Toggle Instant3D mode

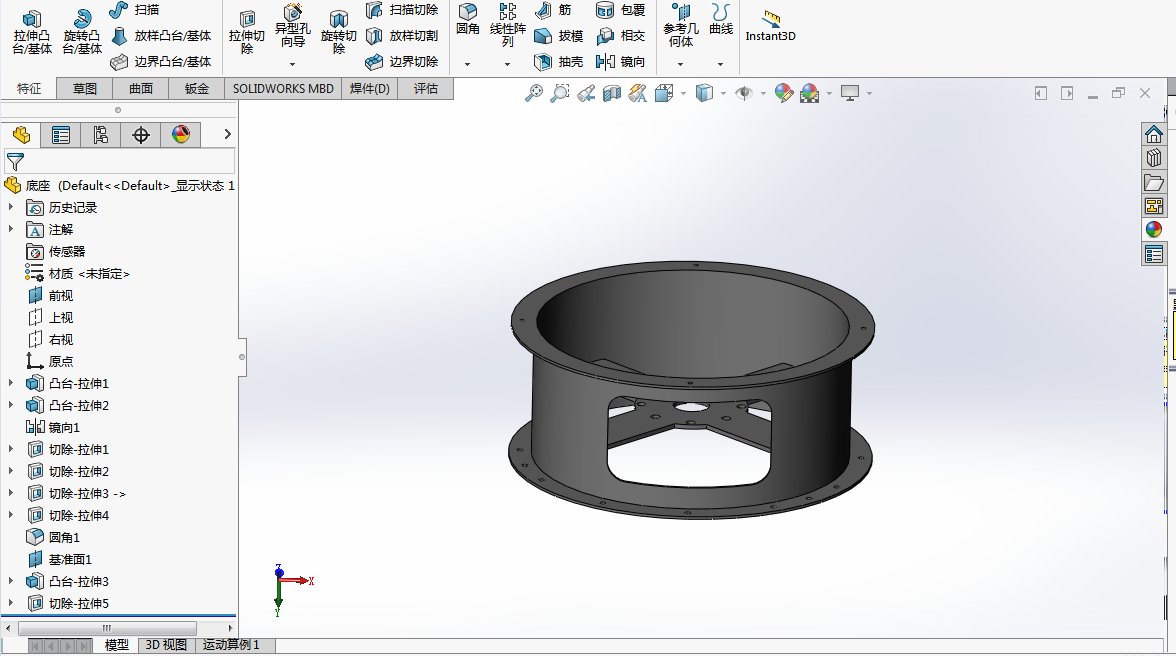point(770,26)
